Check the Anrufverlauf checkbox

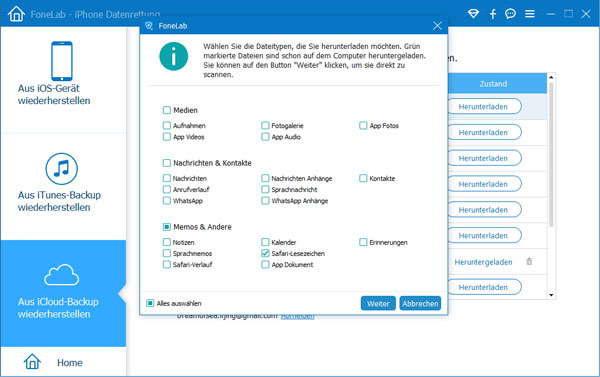point(167,189)
